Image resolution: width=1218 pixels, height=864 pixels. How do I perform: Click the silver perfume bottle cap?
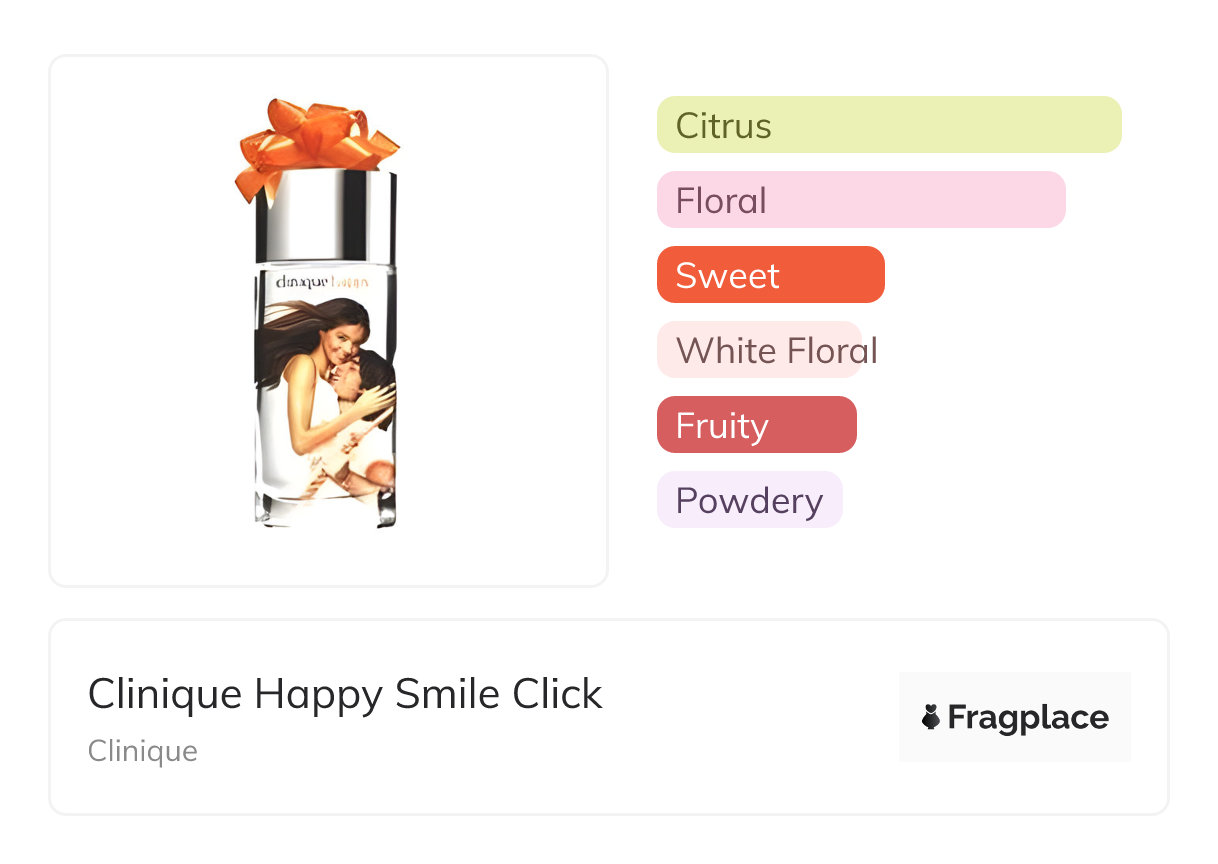(x=325, y=217)
